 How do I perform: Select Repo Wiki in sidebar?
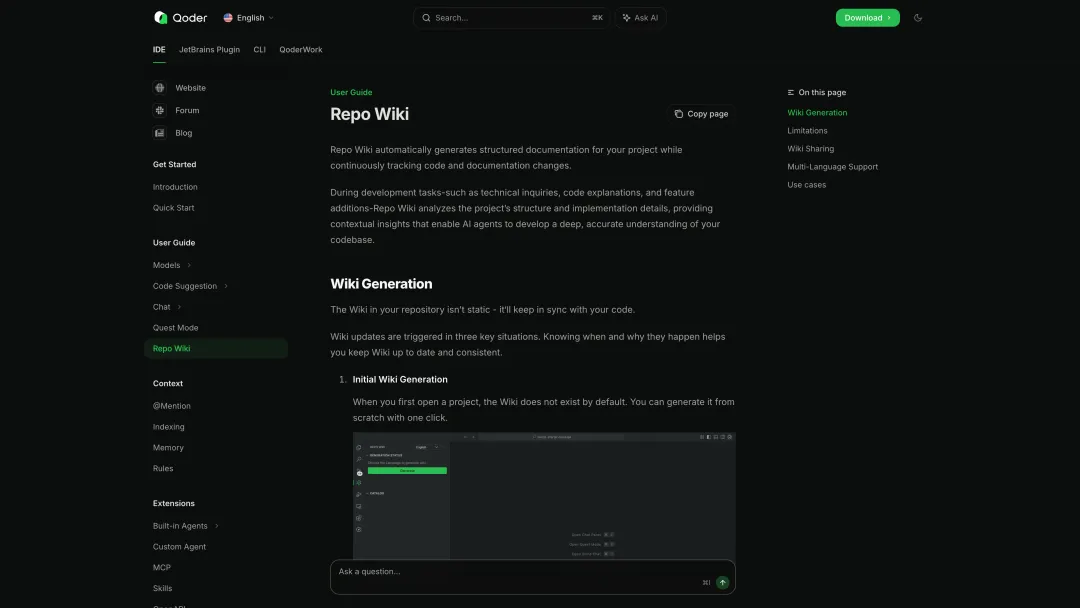pos(216,348)
